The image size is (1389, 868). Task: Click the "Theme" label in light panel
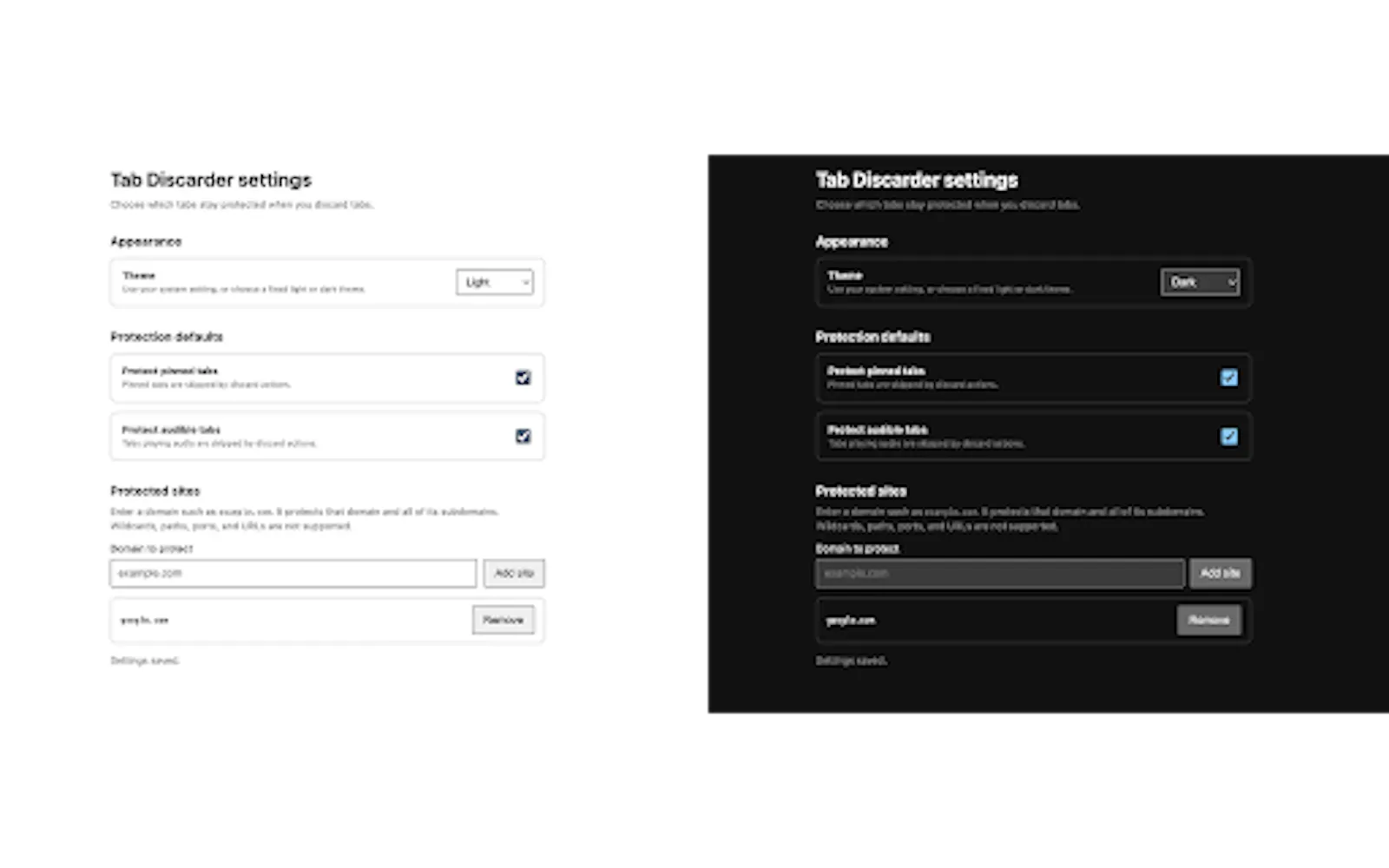click(139, 276)
